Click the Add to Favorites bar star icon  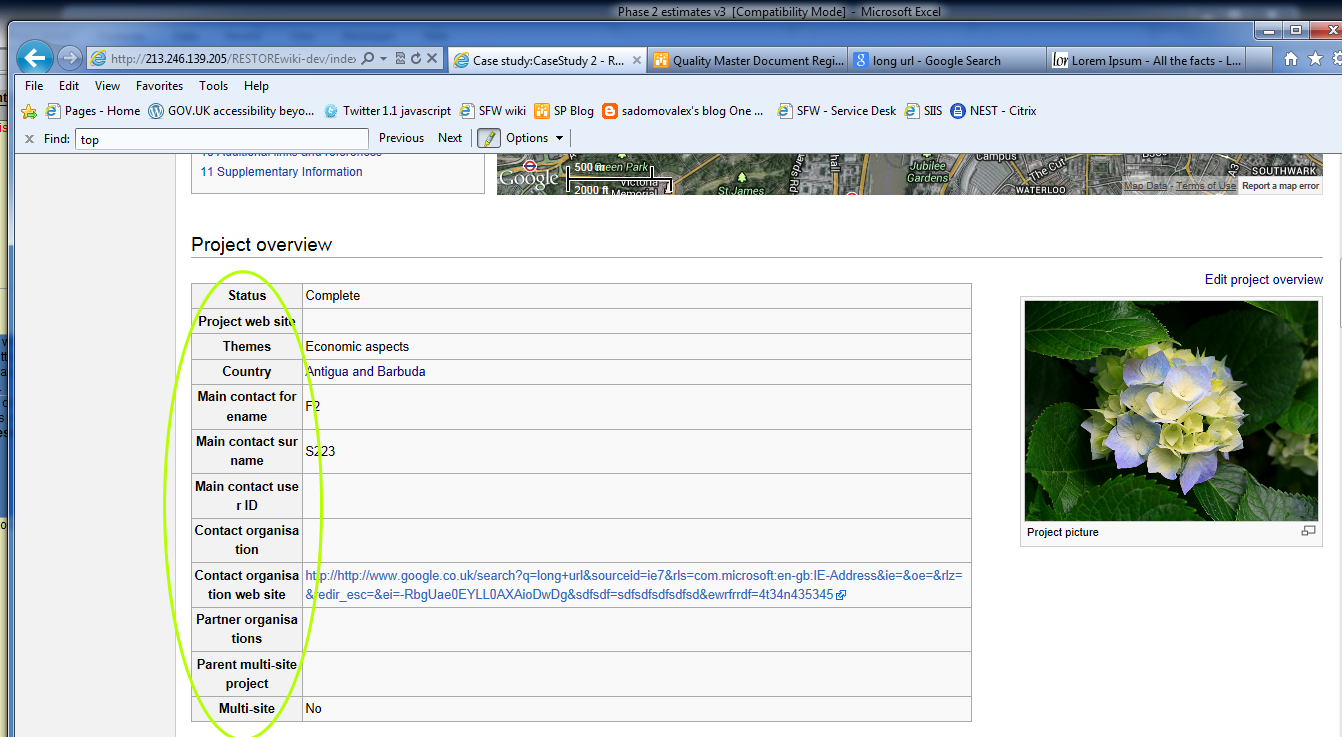(29, 111)
